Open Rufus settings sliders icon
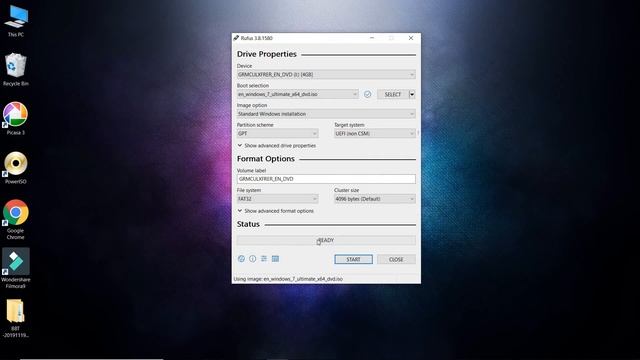Image resolution: width=640 pixels, height=360 pixels. (x=264, y=259)
